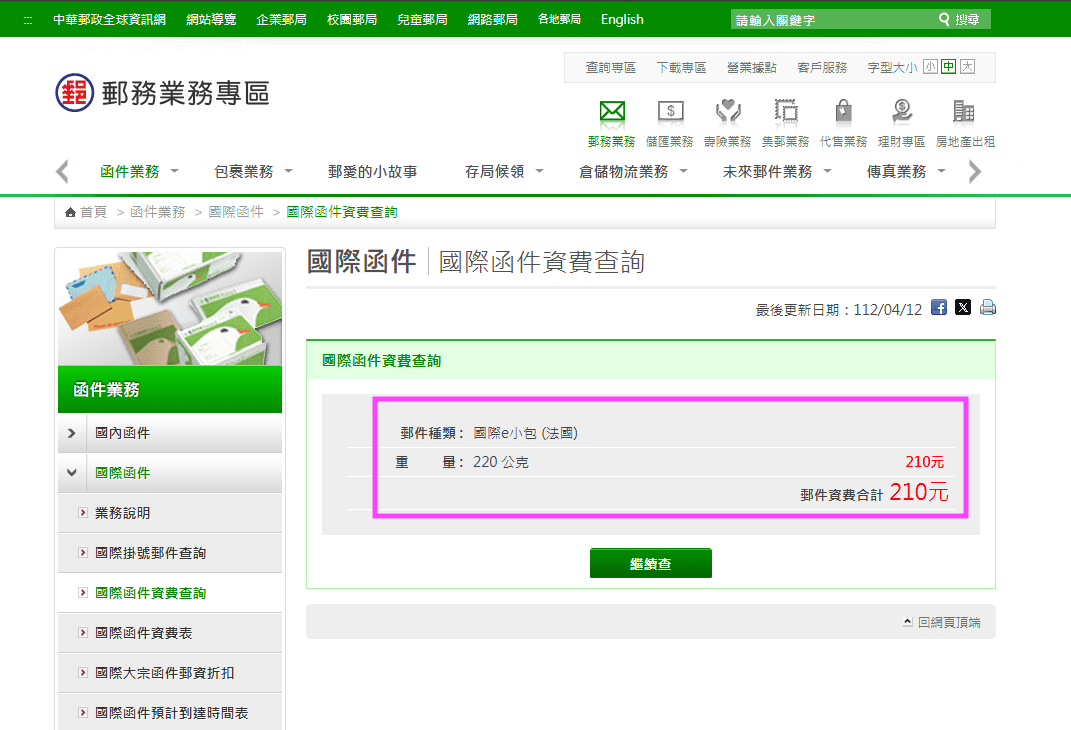Open the accessibility ::: anchor
The image size is (1071, 730).
[27, 20]
